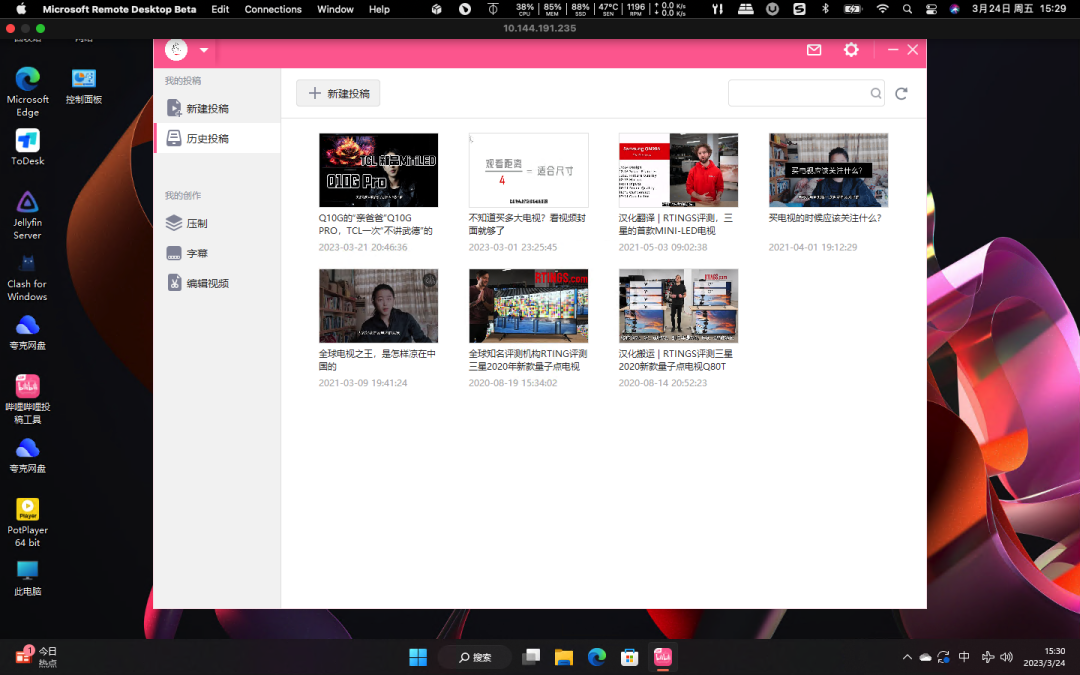The image size is (1080, 675).
Task: Open the Windows Start button
Action: coord(418,657)
